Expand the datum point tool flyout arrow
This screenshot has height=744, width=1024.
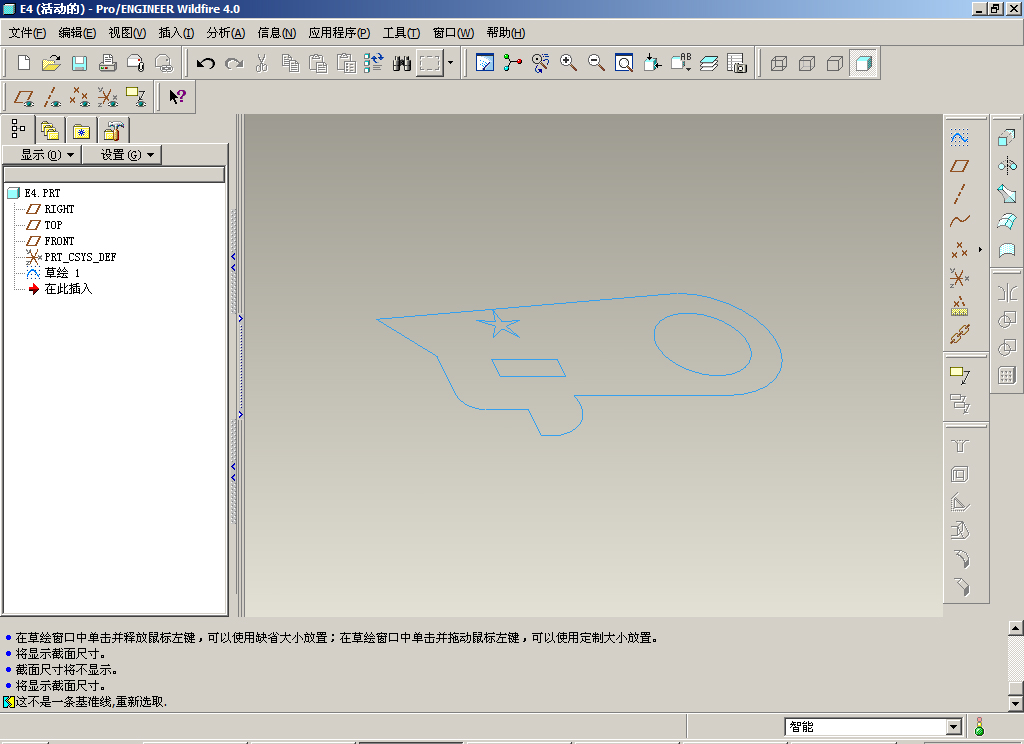(x=980, y=250)
